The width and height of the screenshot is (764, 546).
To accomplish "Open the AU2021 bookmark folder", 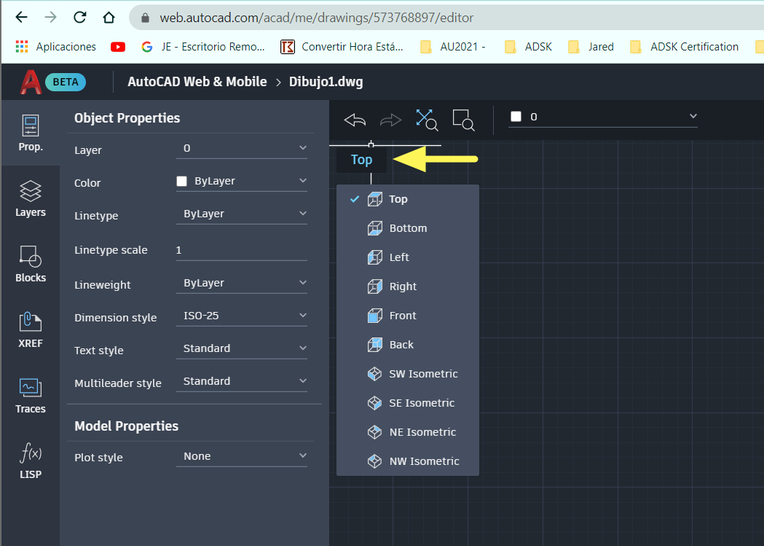I will pyautogui.click(x=453, y=47).
